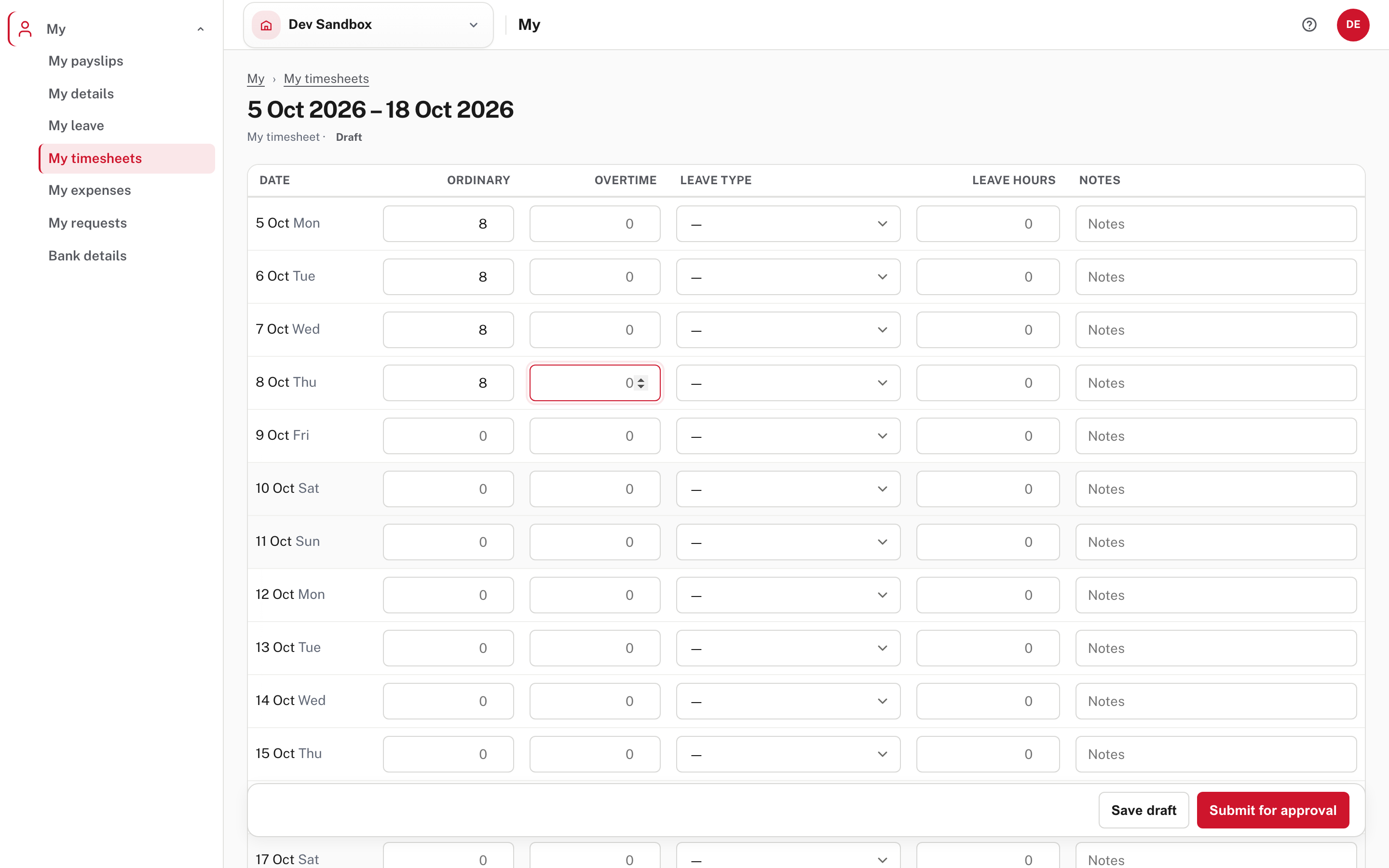Click the 5 Oct 2026 – 18 Oct 2026 heading
The height and width of the screenshot is (868, 1389).
click(x=380, y=109)
